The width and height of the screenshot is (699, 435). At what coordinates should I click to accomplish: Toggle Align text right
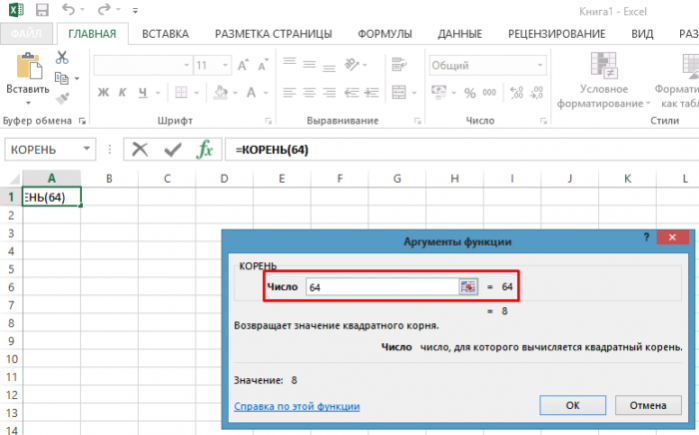click(x=329, y=92)
